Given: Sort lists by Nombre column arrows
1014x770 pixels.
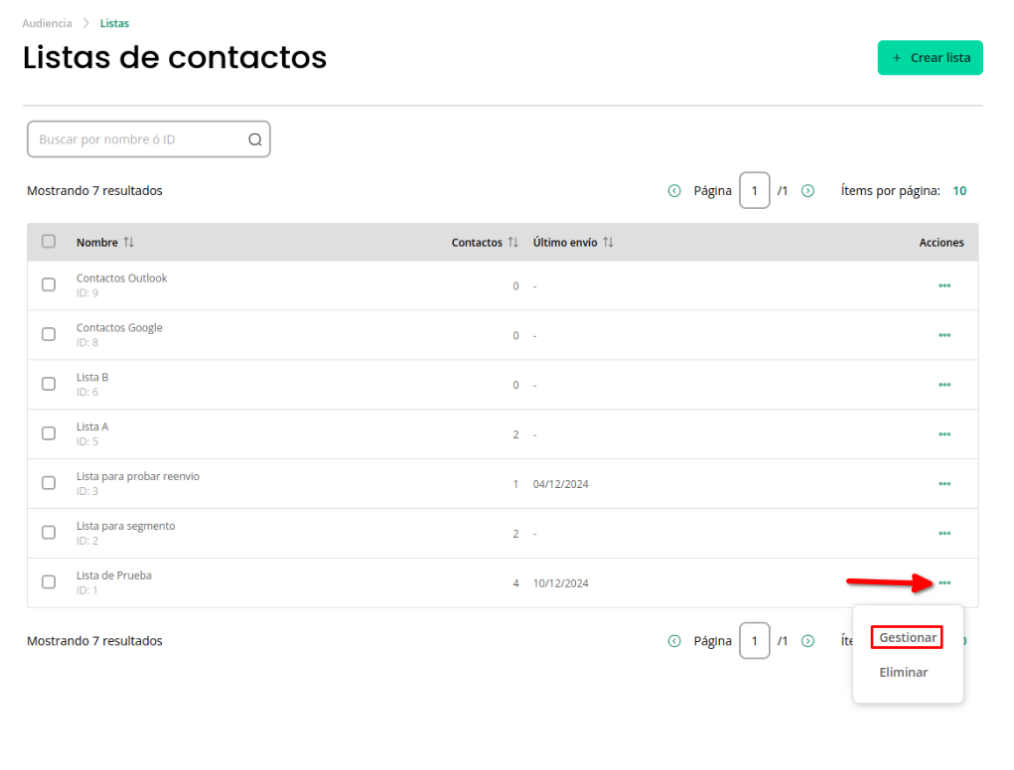Looking at the screenshot, I should [129, 242].
